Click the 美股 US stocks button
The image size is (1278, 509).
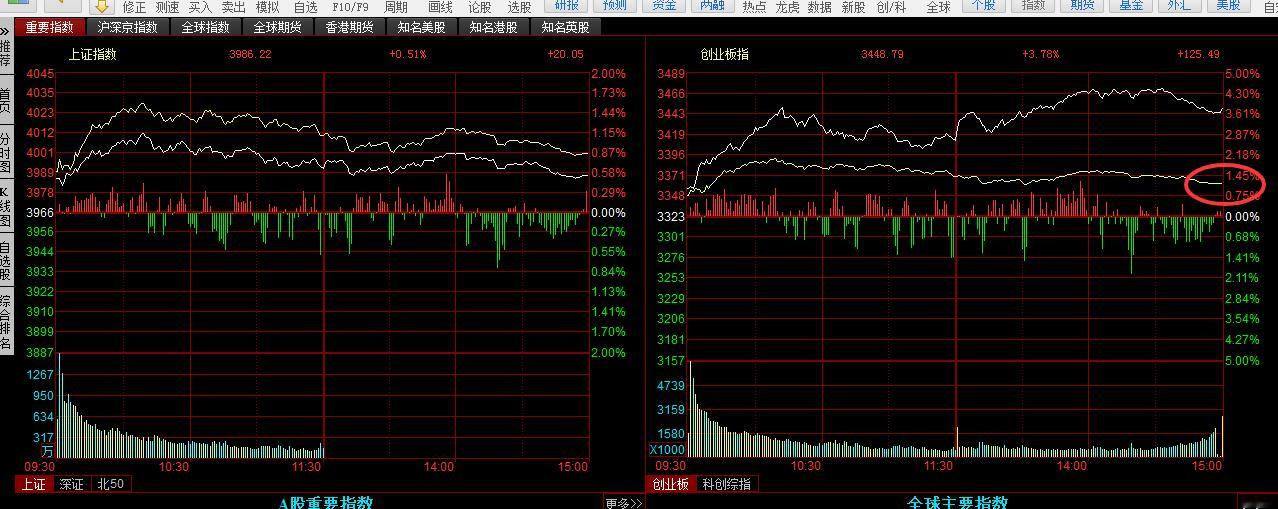pos(1228,5)
